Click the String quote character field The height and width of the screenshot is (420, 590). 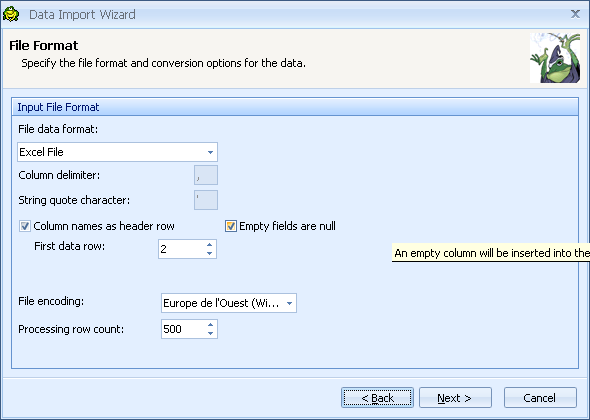(206, 200)
